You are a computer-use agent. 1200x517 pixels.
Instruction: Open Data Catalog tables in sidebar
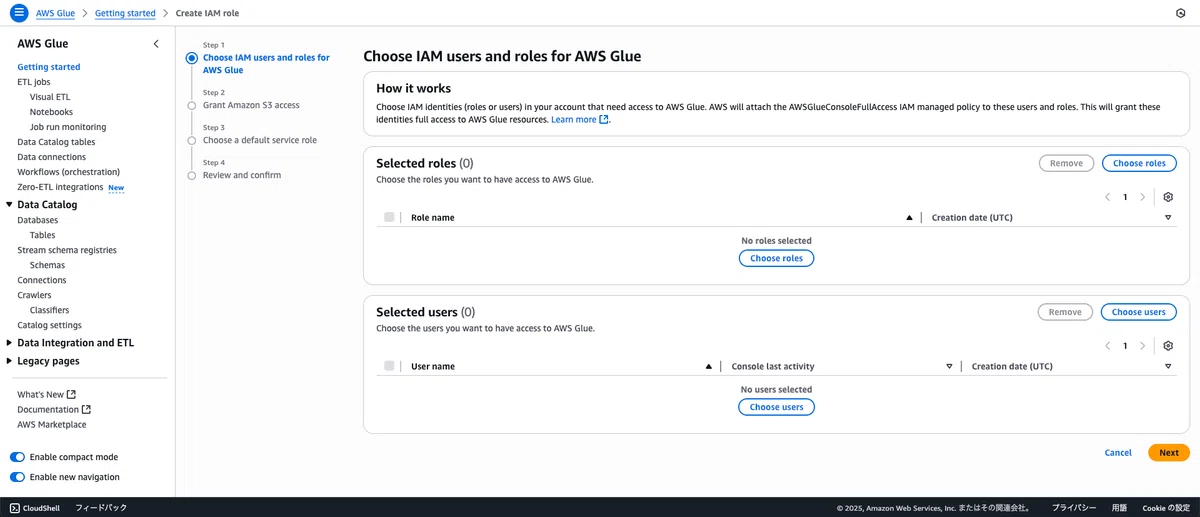click(x=56, y=142)
